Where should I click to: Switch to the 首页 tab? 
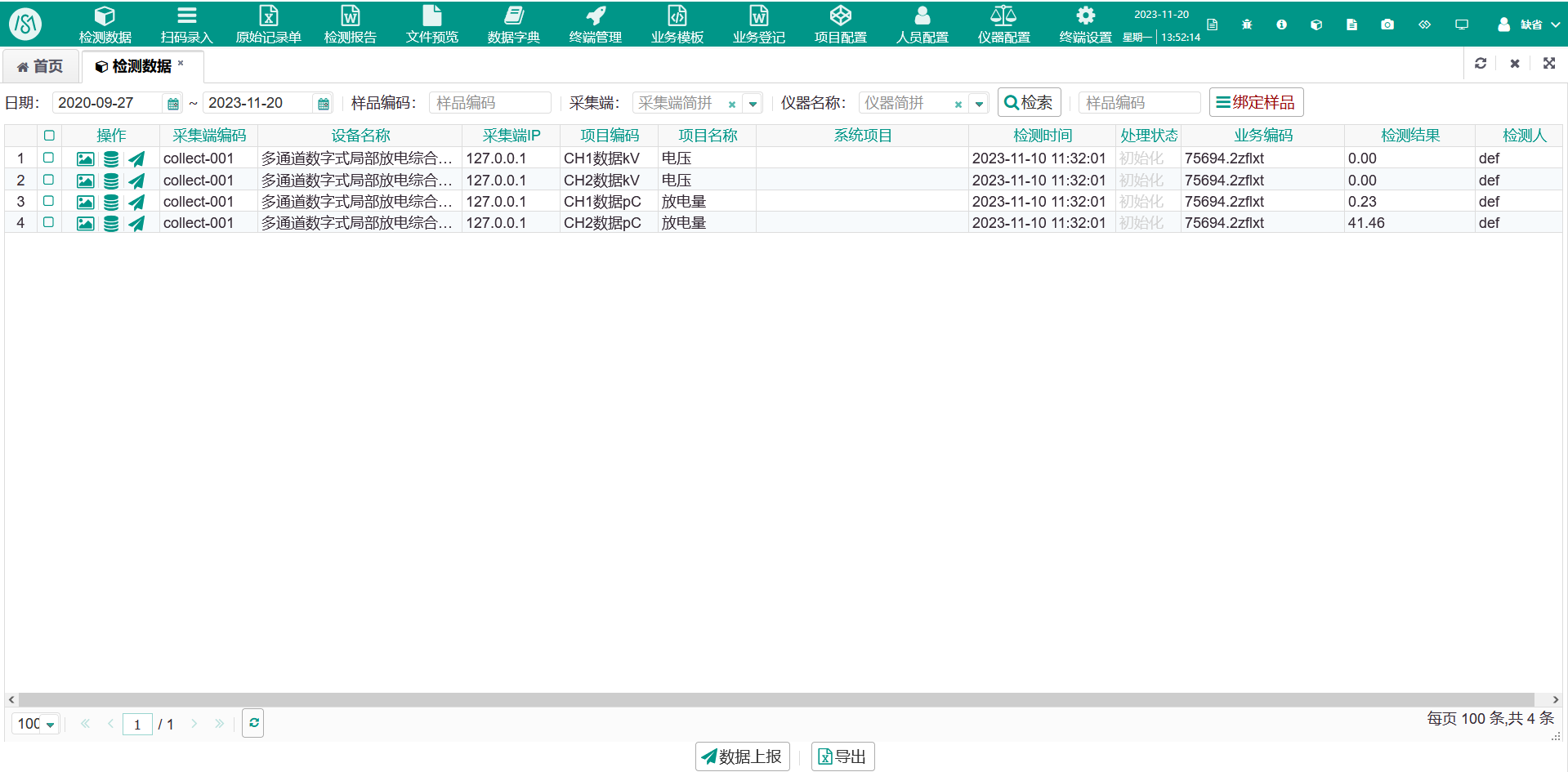point(40,66)
